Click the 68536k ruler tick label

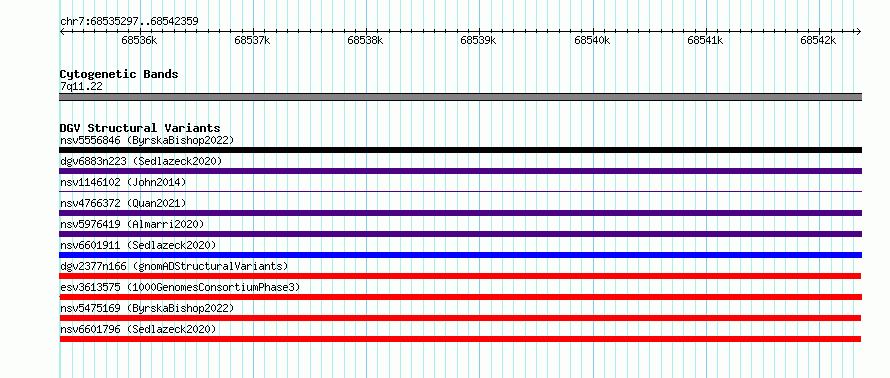tap(139, 40)
